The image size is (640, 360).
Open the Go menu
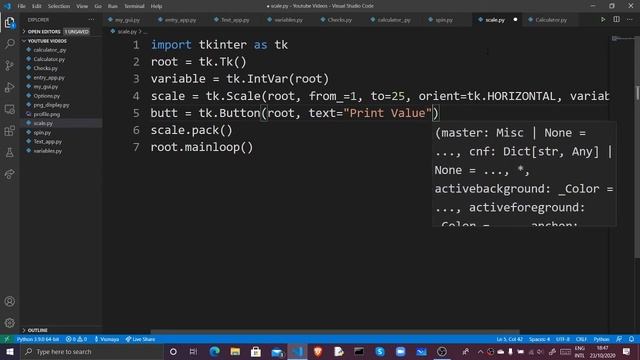point(98,6)
